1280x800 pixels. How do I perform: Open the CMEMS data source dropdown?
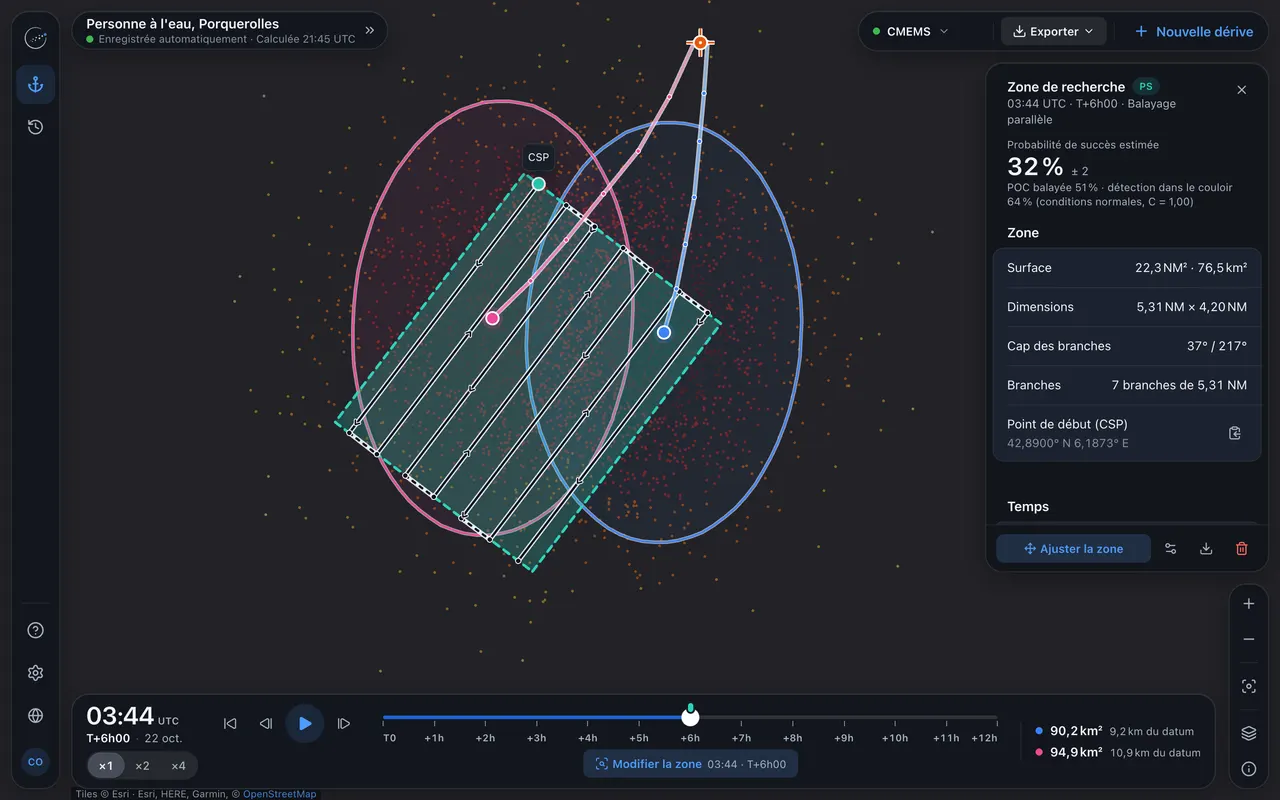click(910, 32)
